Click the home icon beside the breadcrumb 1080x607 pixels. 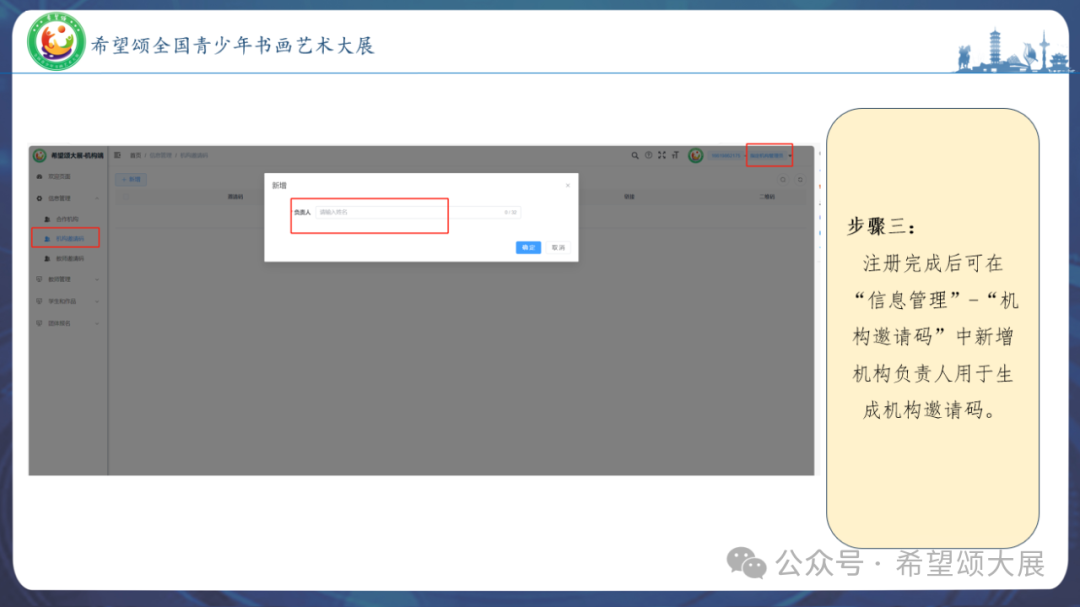pyautogui.click(x=117, y=155)
